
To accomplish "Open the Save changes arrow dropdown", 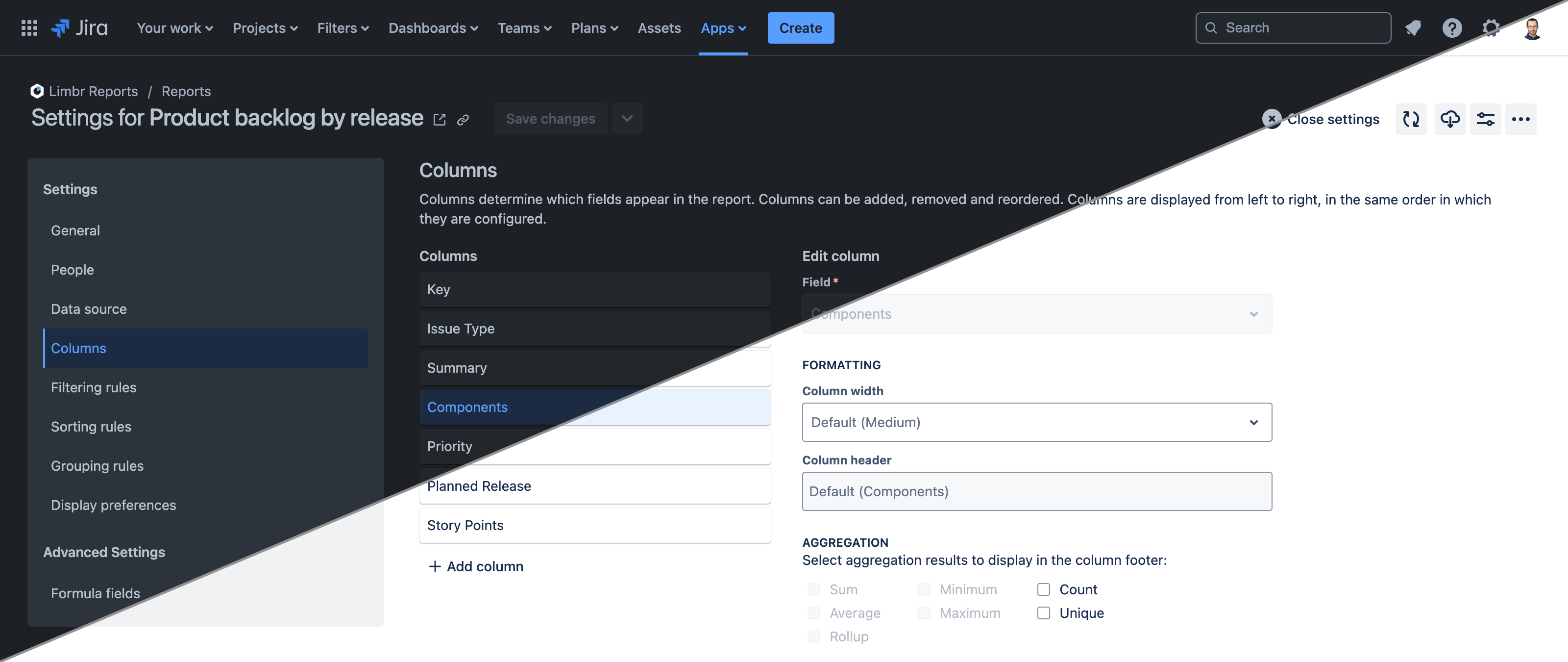I will pos(627,119).
